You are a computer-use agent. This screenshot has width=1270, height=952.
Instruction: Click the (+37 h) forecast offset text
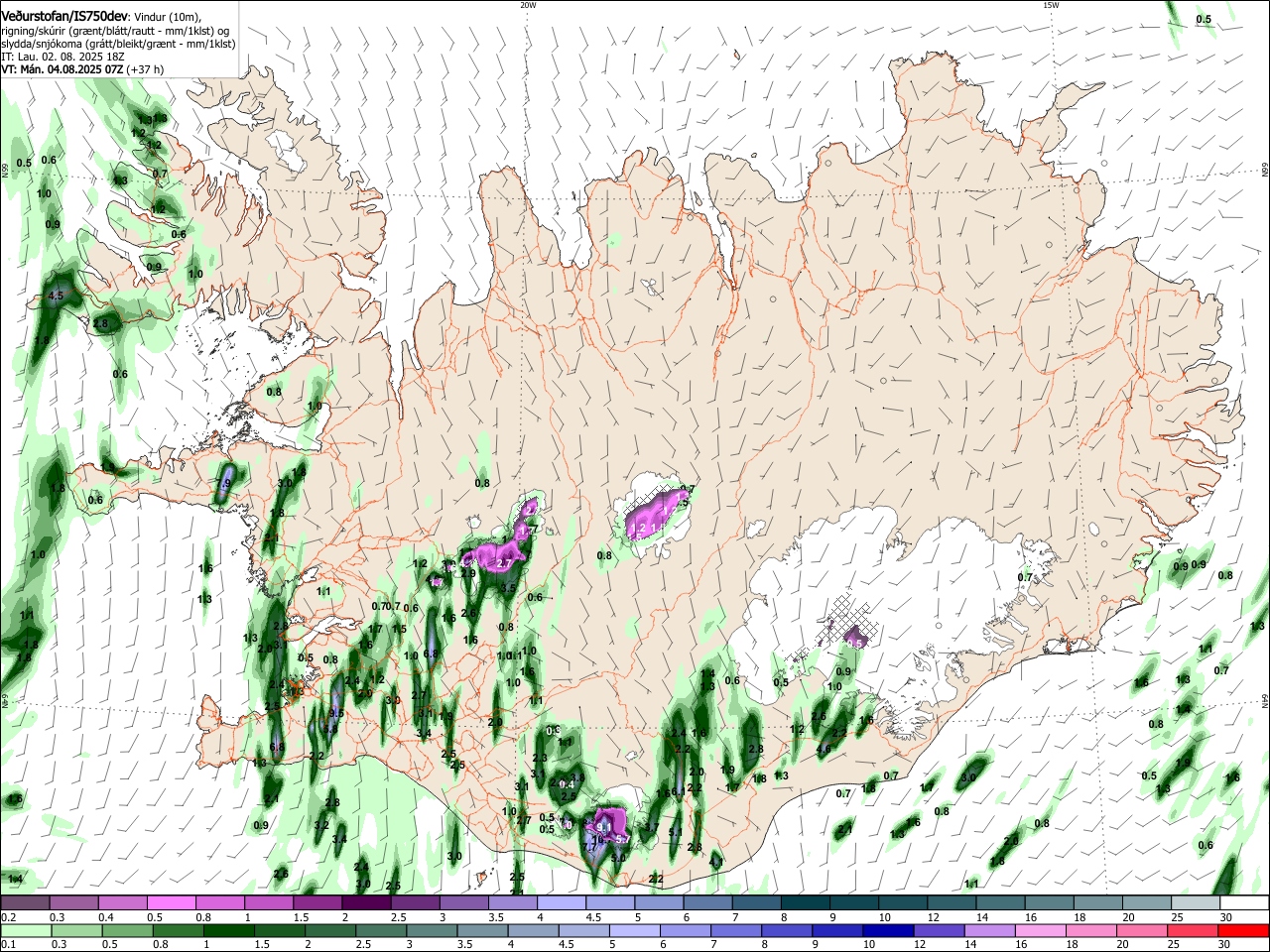[145, 69]
